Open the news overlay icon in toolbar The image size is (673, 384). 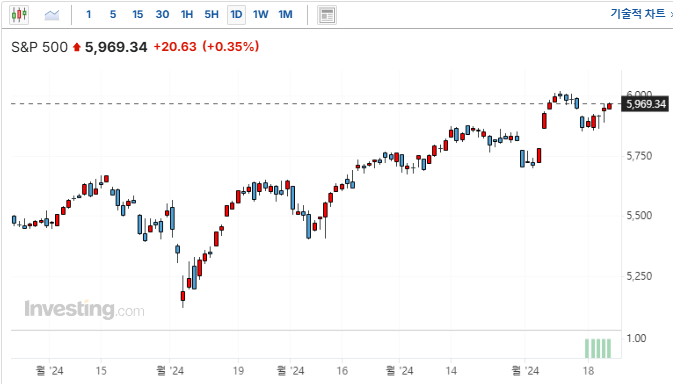[x=327, y=15]
